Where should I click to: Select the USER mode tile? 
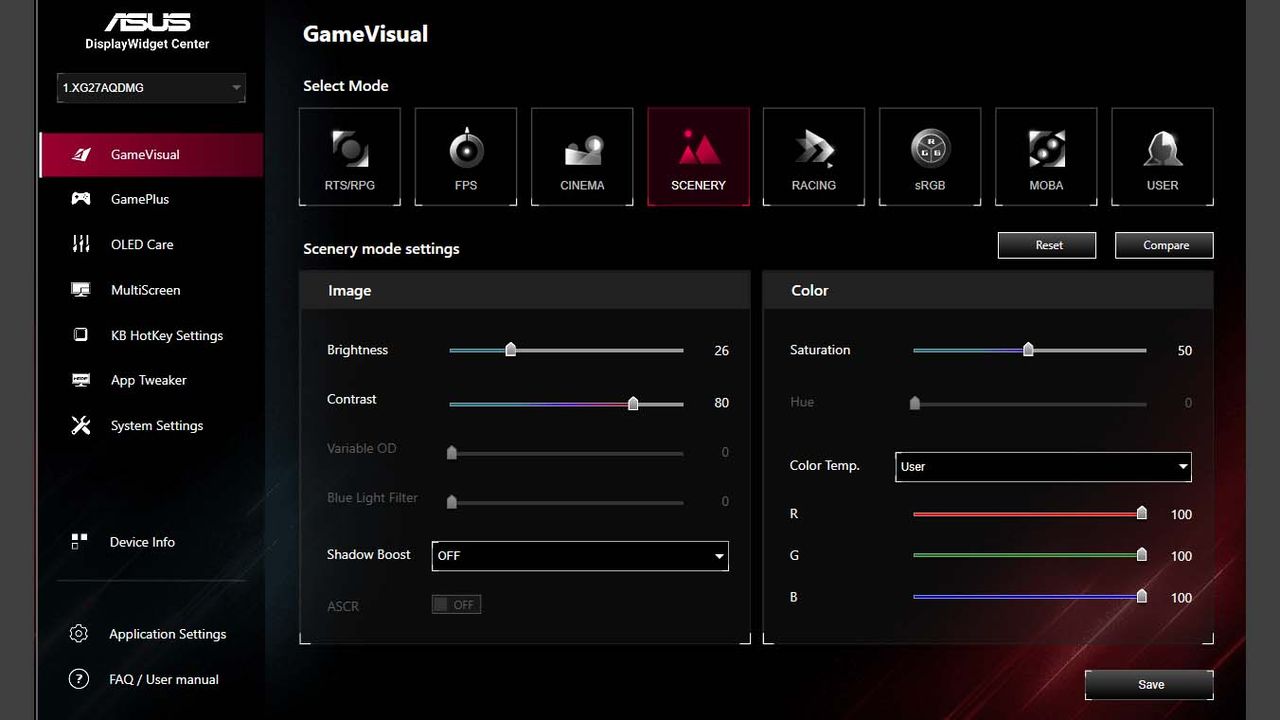coord(1162,157)
